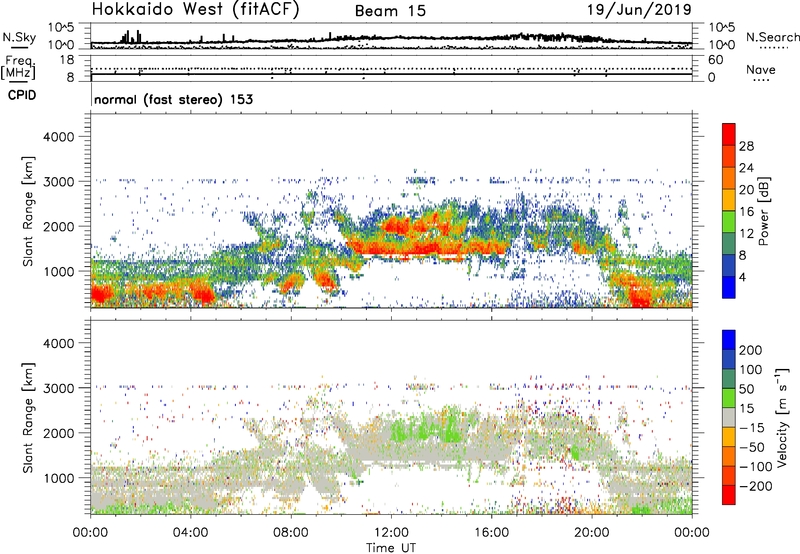
Task: Select the 'Freq. [MHz]' axis label
Action: tap(19, 67)
